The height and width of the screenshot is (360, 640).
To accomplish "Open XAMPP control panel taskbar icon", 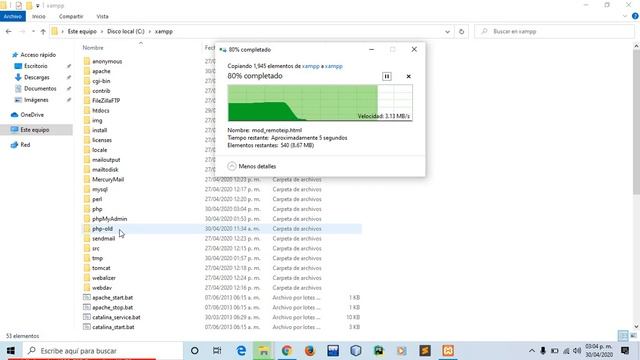I will point(448,351).
